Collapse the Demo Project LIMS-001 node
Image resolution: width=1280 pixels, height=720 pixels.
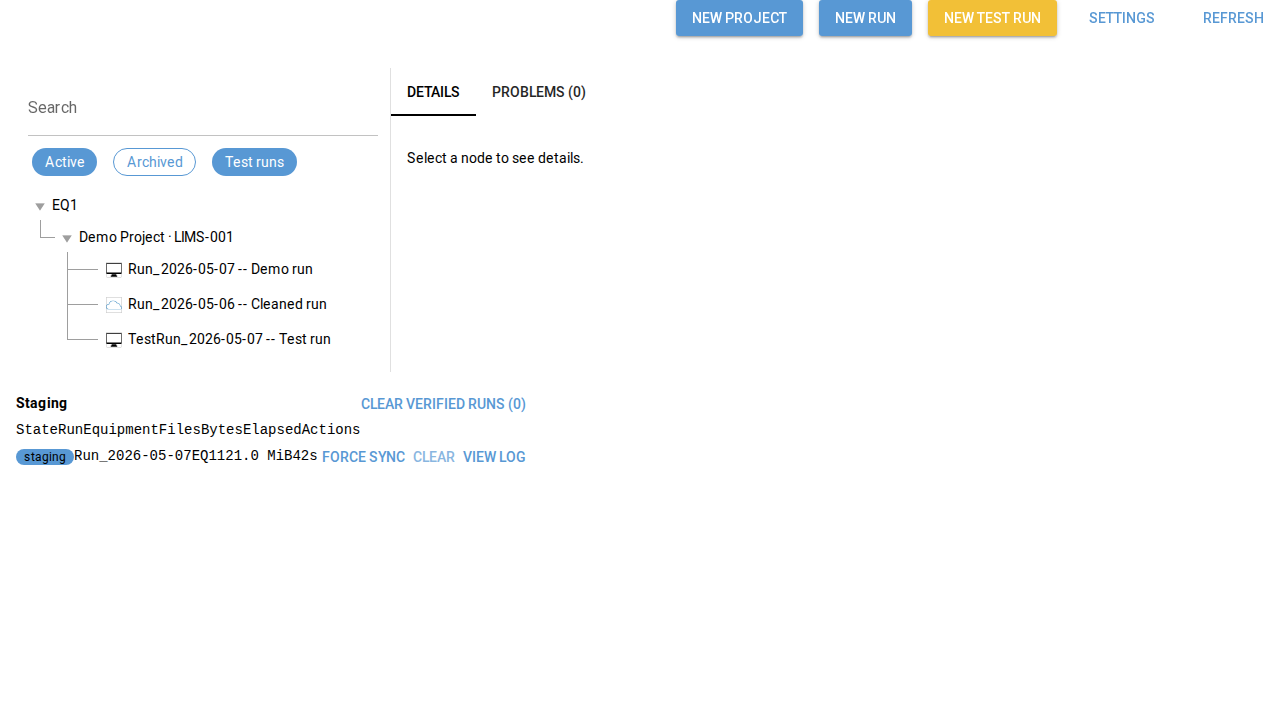67,238
